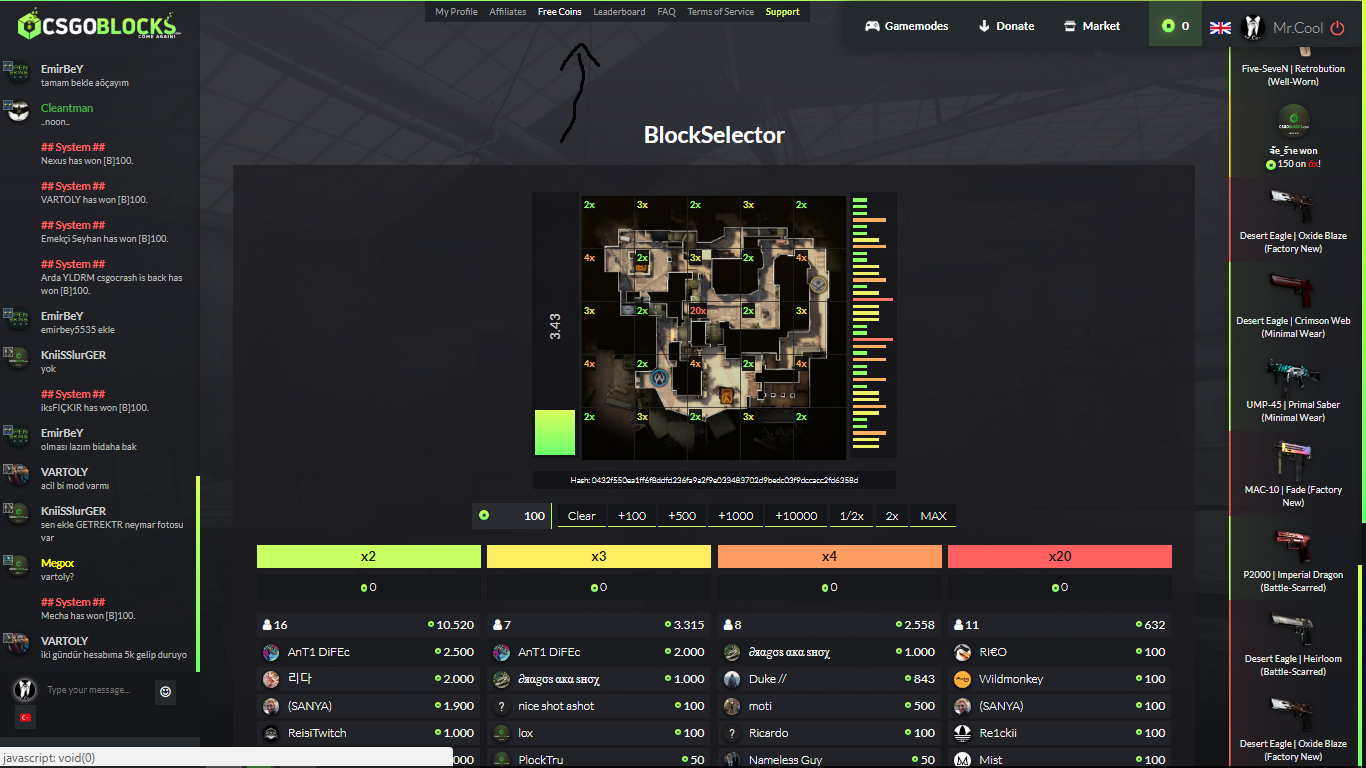Click nice shot ashot's question-mark avatar
The image size is (1366, 768).
[501, 706]
